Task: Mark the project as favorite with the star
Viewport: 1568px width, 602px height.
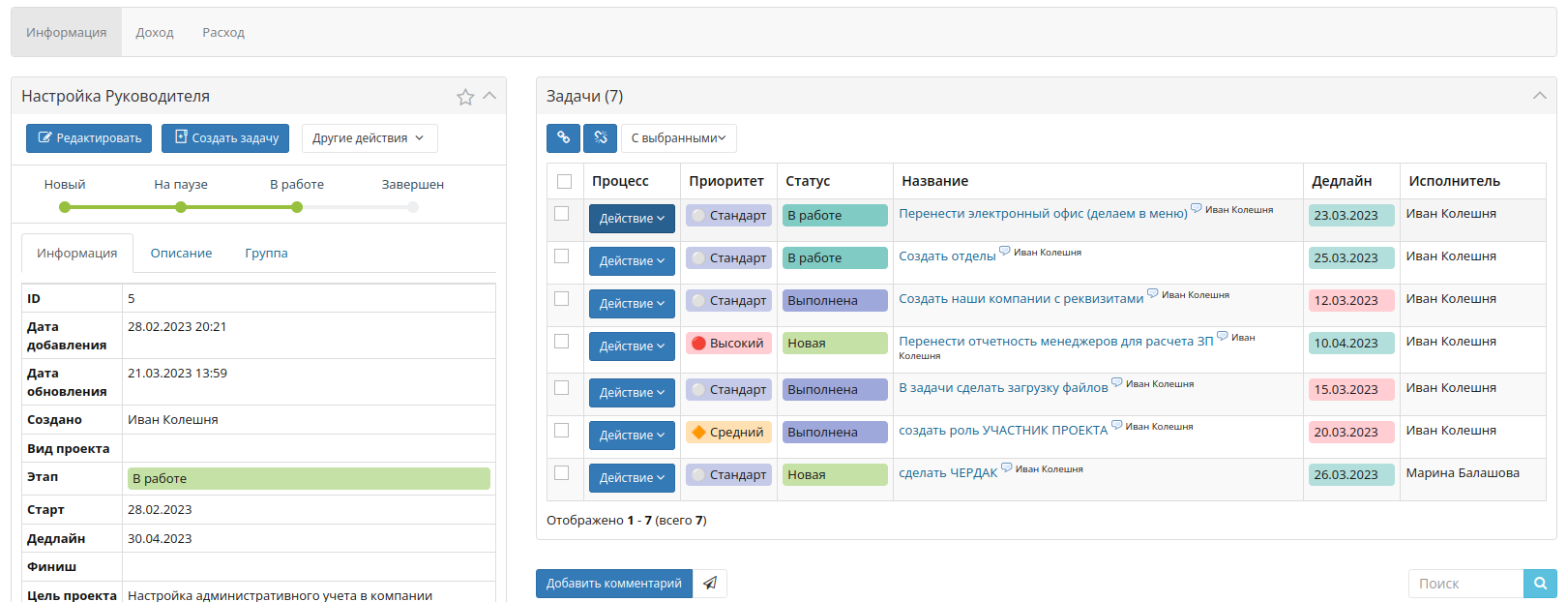Action: coord(465,97)
